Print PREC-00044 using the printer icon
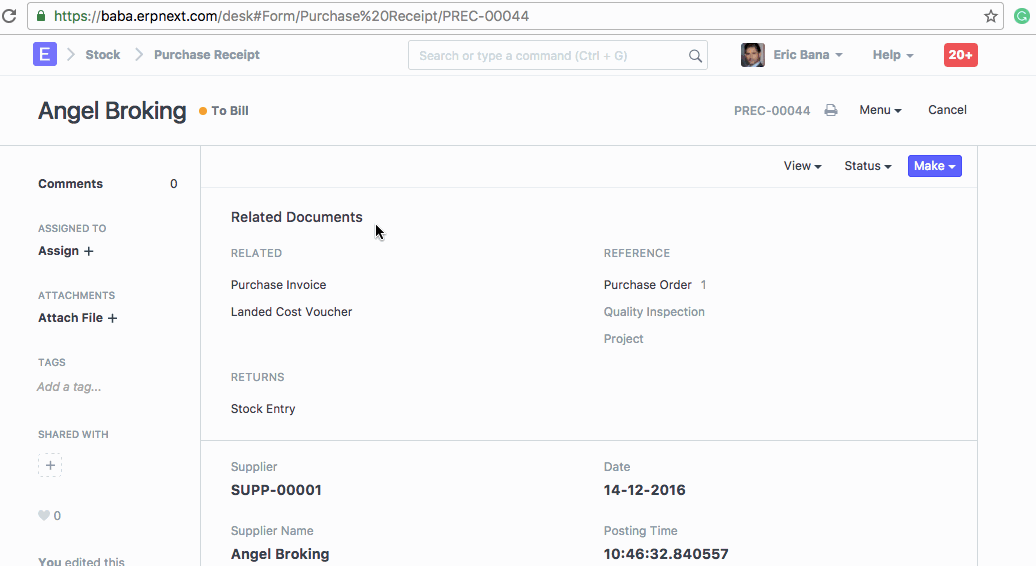This screenshot has width=1036, height=566. (831, 110)
